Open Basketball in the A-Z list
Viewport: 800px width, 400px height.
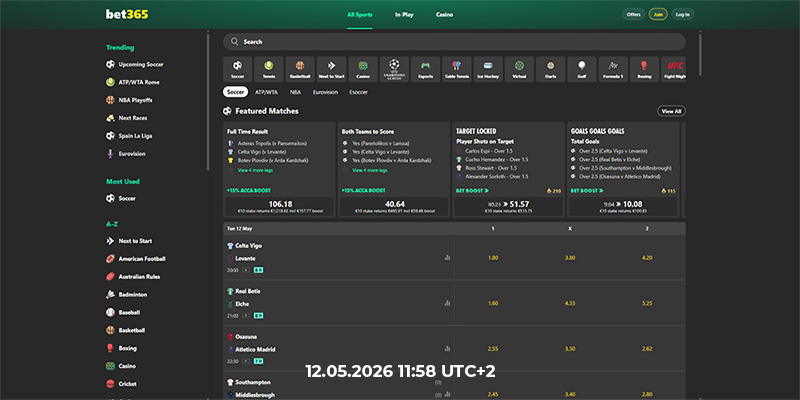126,330
